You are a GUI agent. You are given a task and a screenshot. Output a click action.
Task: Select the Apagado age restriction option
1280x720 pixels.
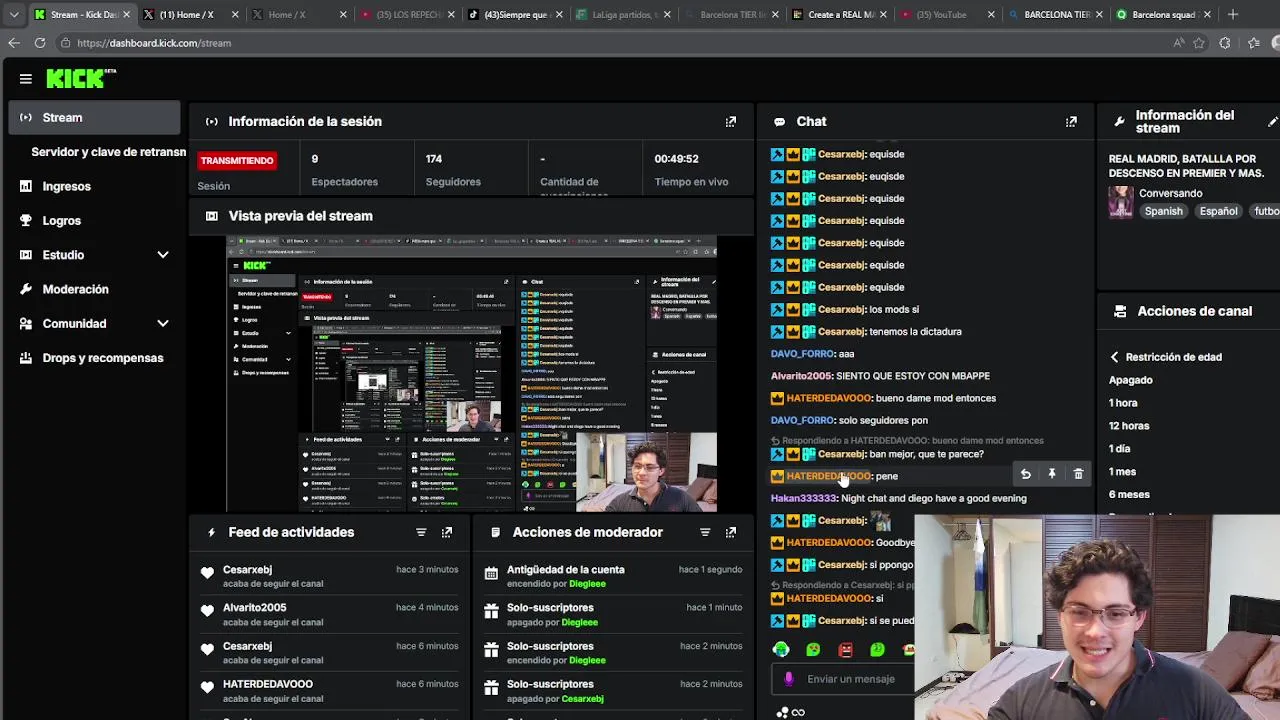(x=1131, y=380)
